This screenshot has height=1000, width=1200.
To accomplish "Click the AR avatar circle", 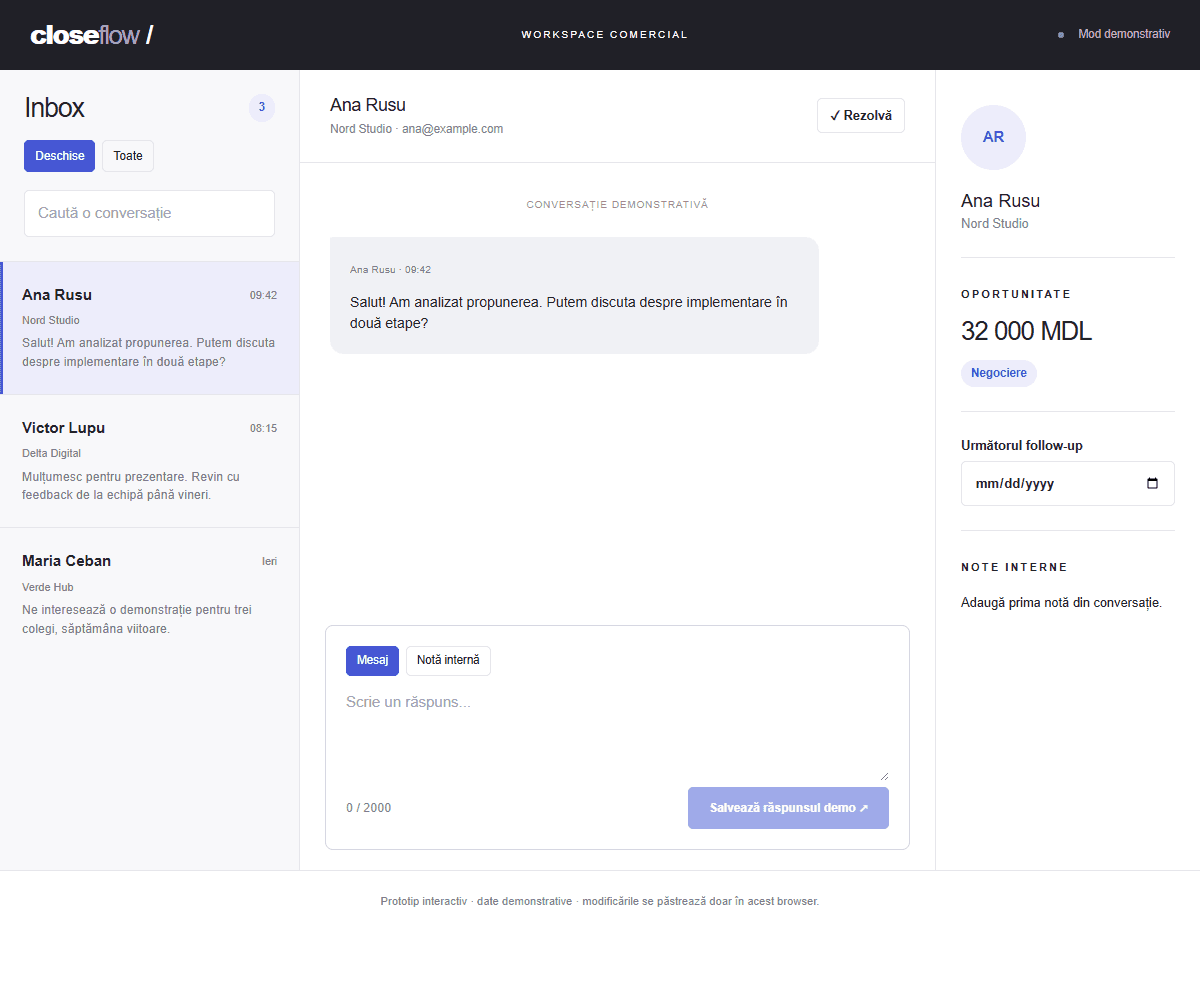I will pyautogui.click(x=993, y=137).
